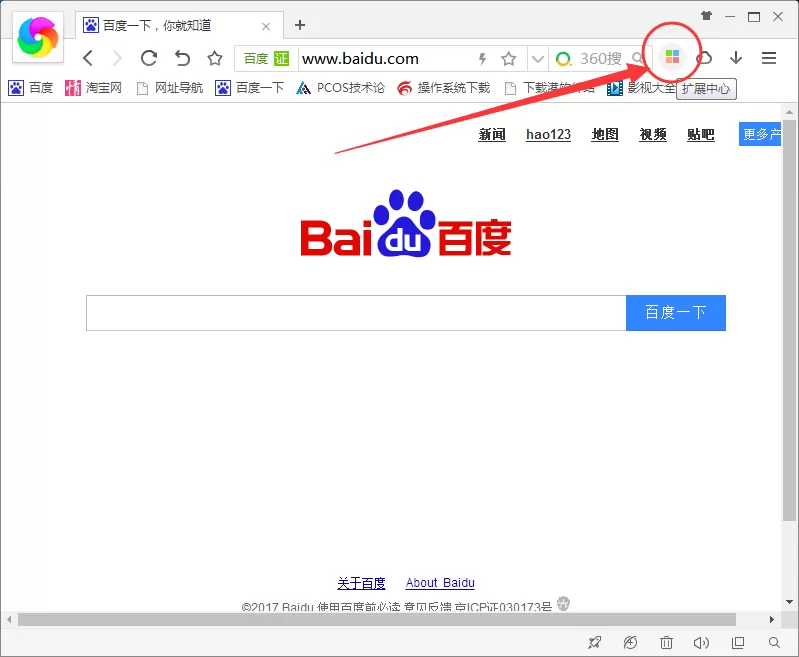Click the 贴吧 link
The height and width of the screenshot is (657, 799).
(701, 135)
